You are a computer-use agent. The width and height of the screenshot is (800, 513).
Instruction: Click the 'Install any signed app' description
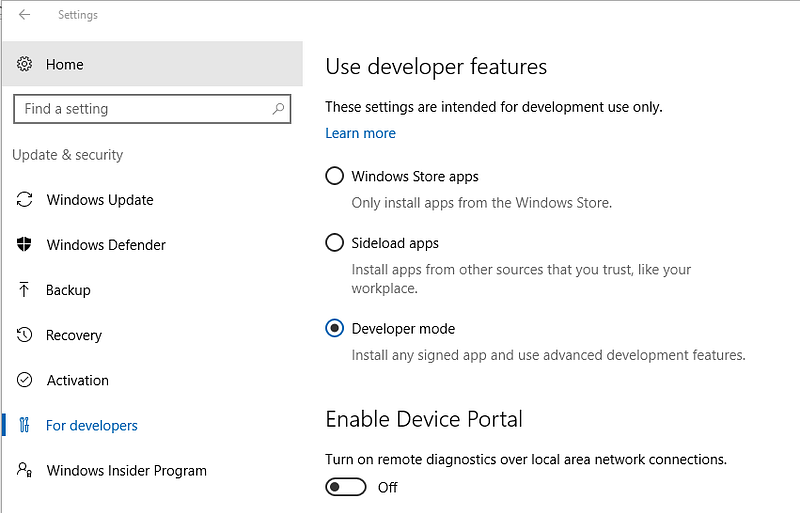coord(548,355)
